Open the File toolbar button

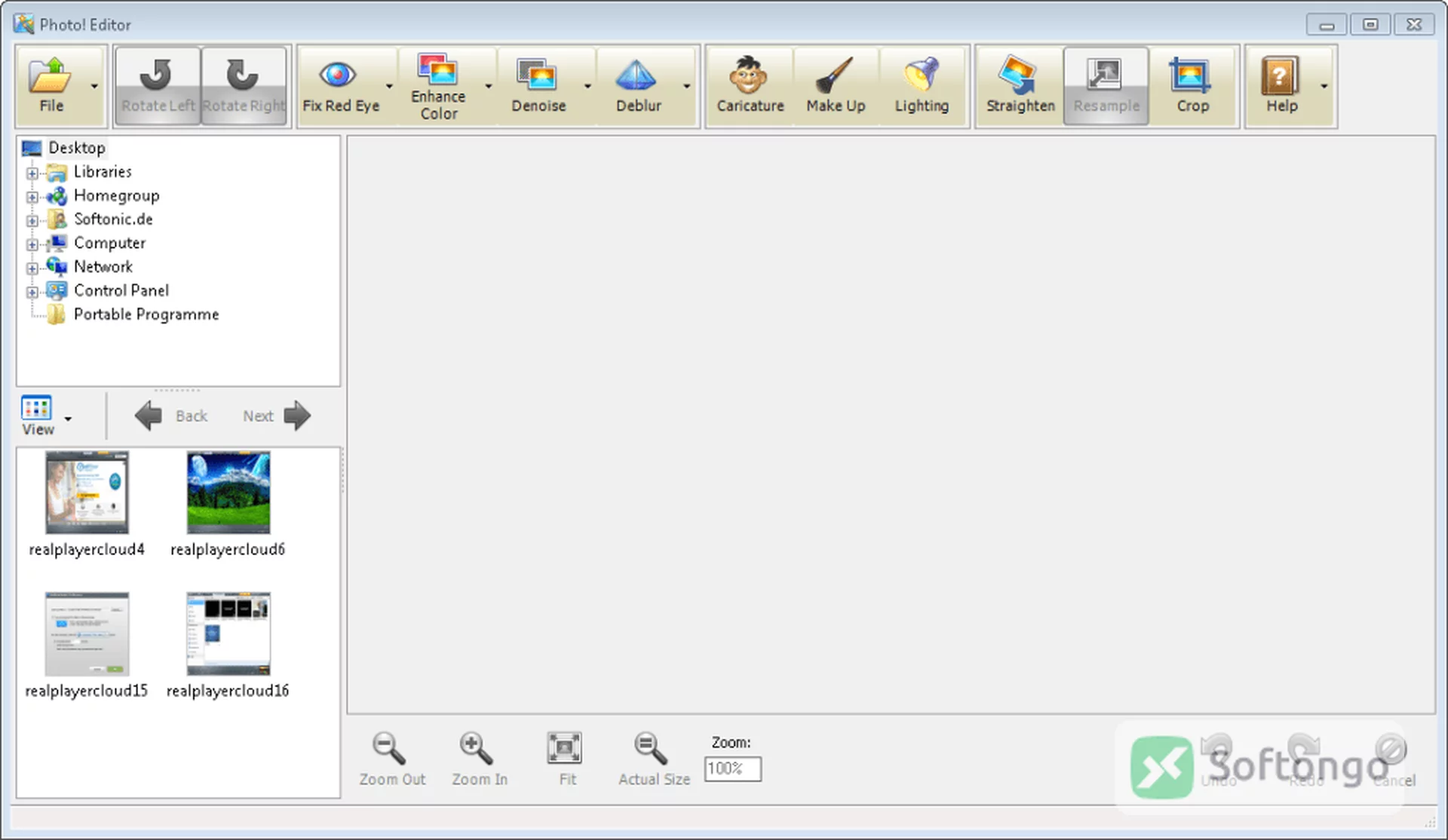click(x=51, y=85)
